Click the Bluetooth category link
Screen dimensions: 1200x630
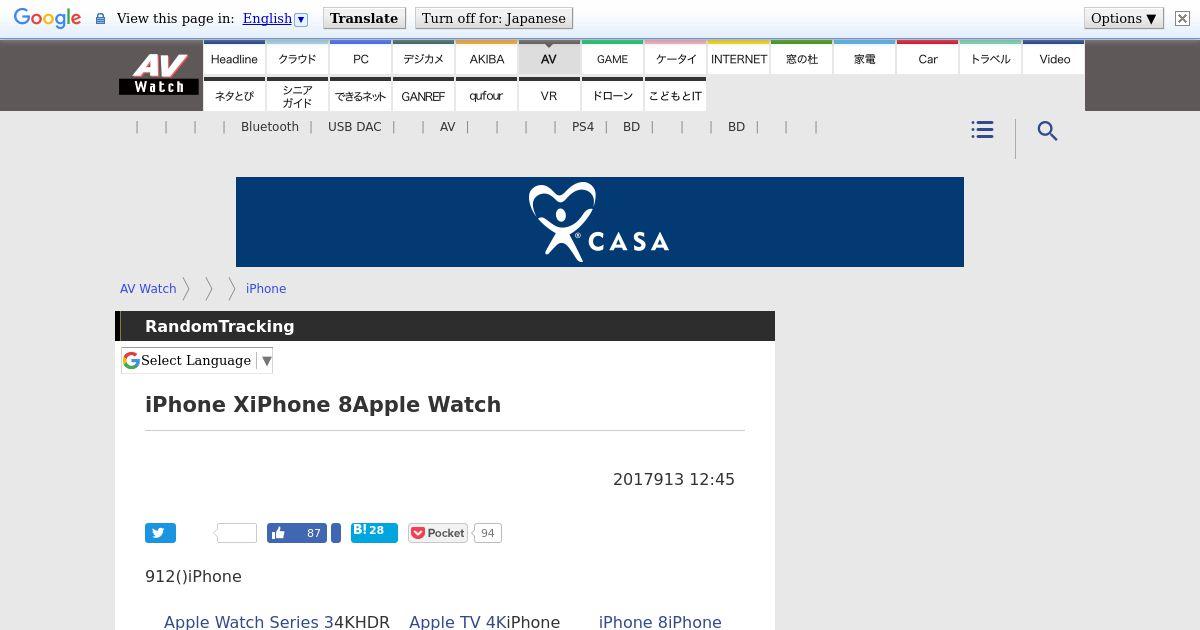coord(270,127)
